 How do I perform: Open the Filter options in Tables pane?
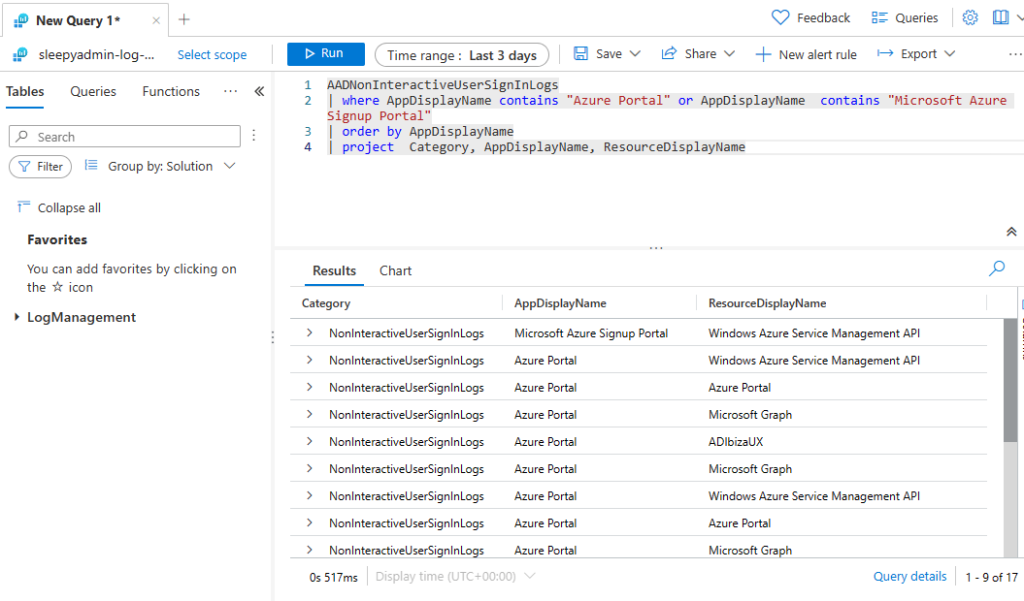[40, 167]
